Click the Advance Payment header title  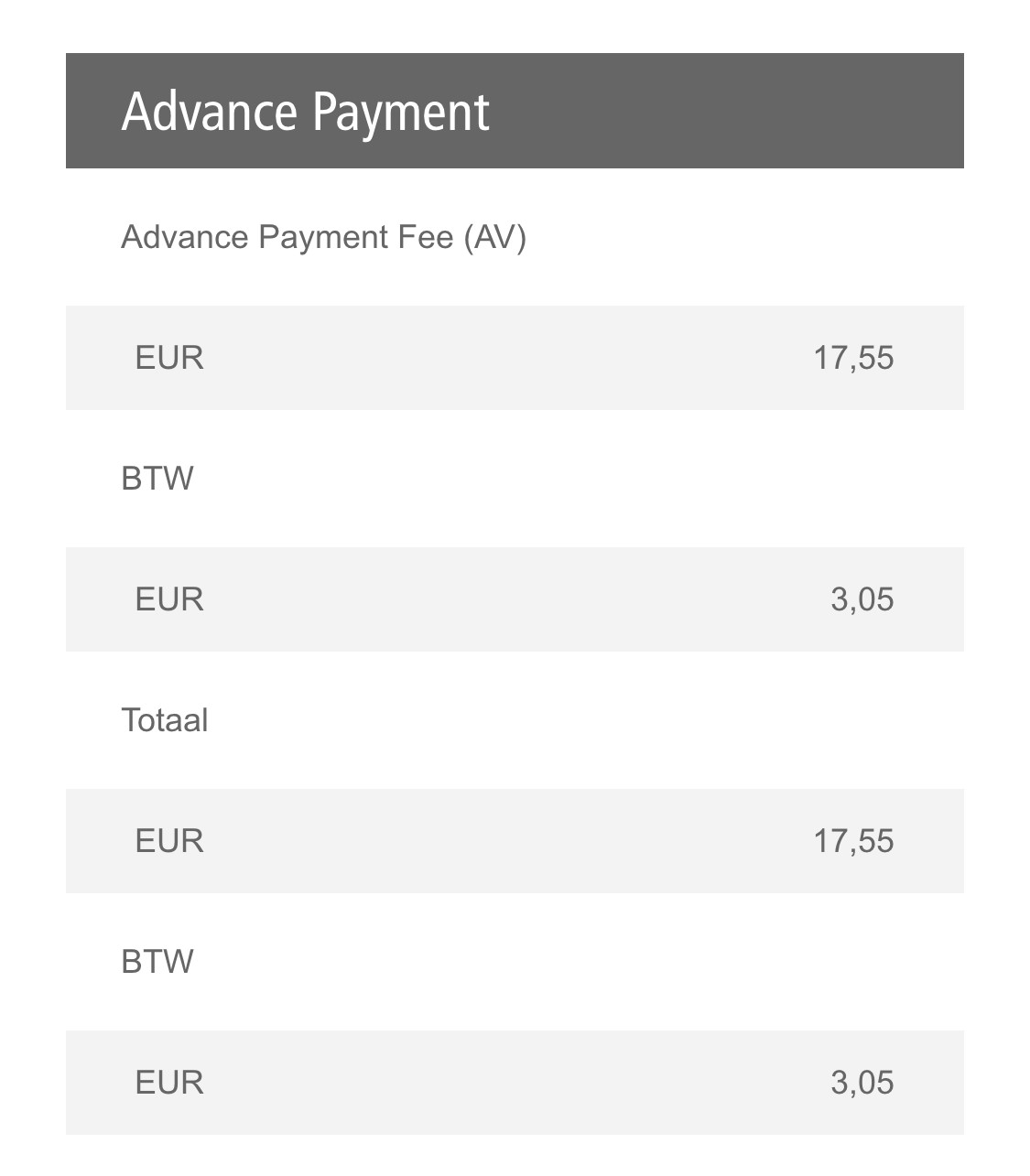(x=305, y=112)
